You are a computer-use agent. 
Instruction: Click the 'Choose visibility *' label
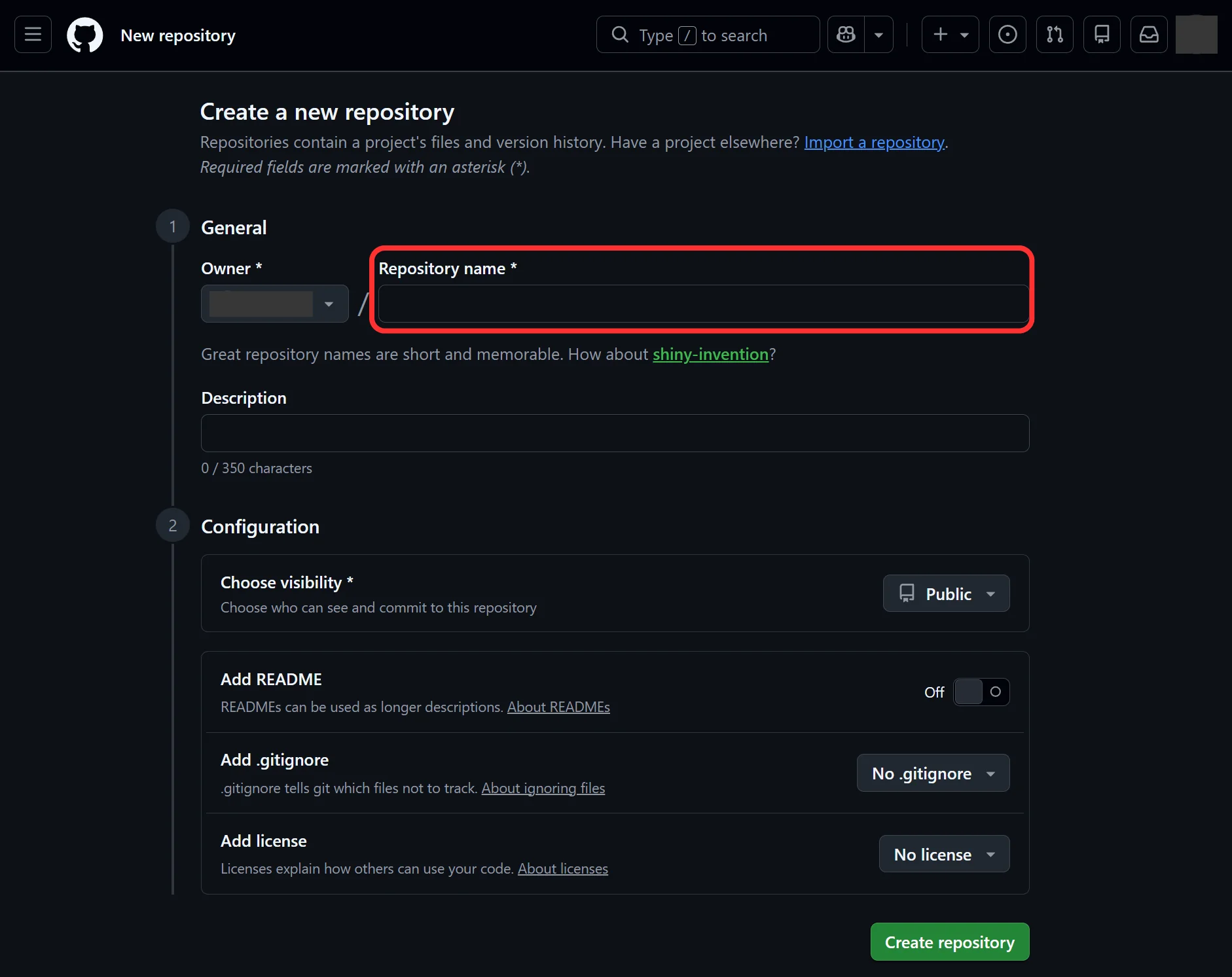click(x=287, y=582)
